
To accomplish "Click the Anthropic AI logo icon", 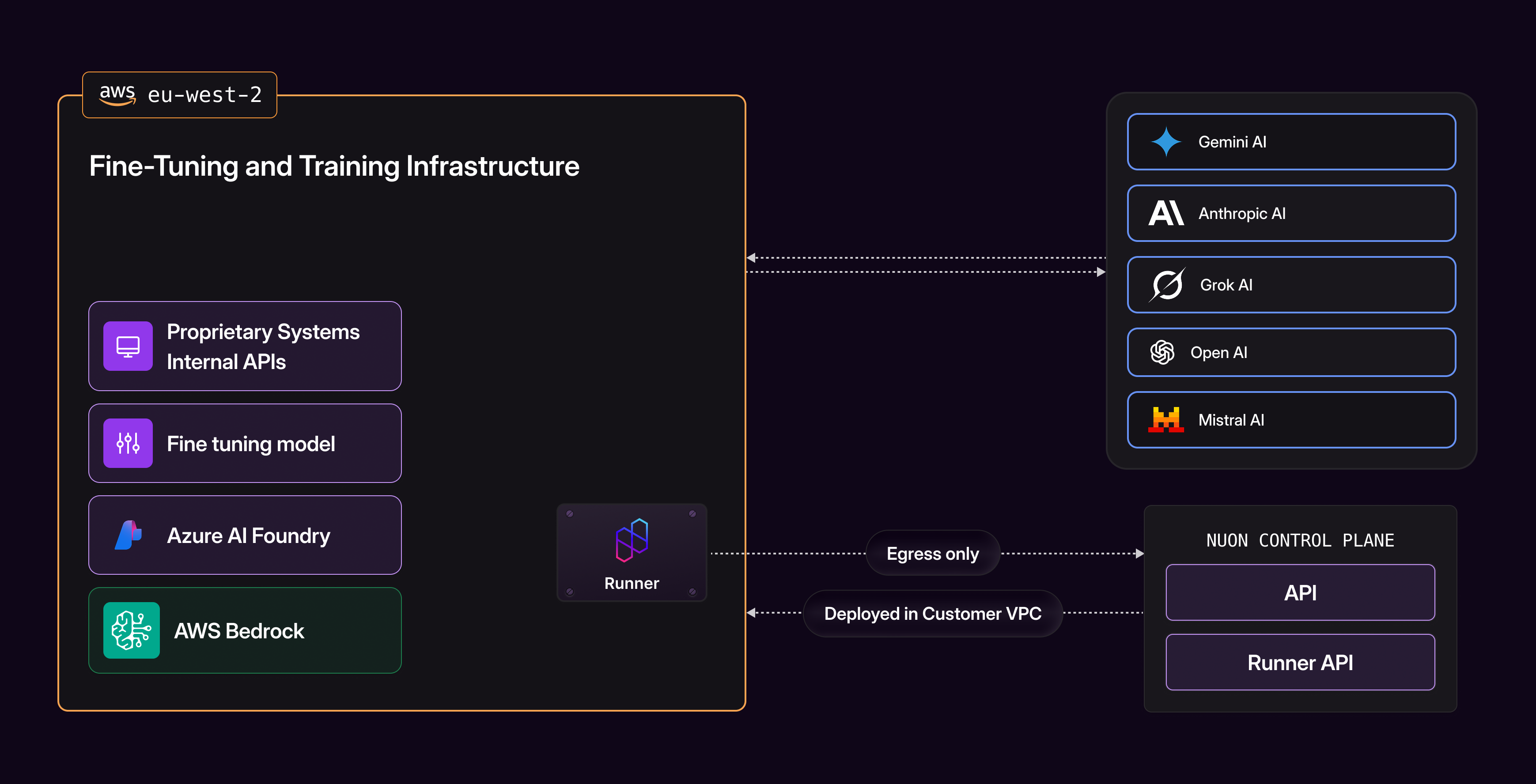I will click(x=1166, y=214).
